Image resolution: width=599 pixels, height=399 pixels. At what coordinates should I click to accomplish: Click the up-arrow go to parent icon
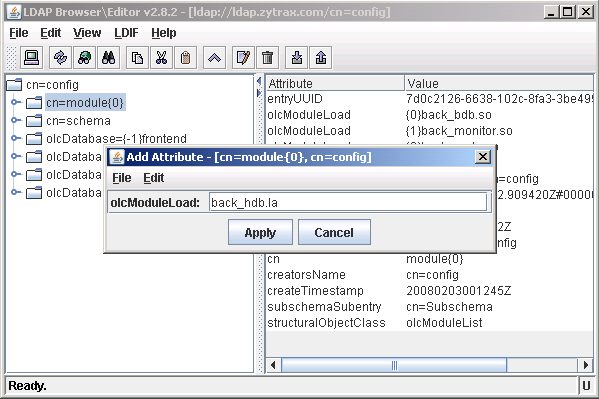pyautogui.click(x=214, y=58)
